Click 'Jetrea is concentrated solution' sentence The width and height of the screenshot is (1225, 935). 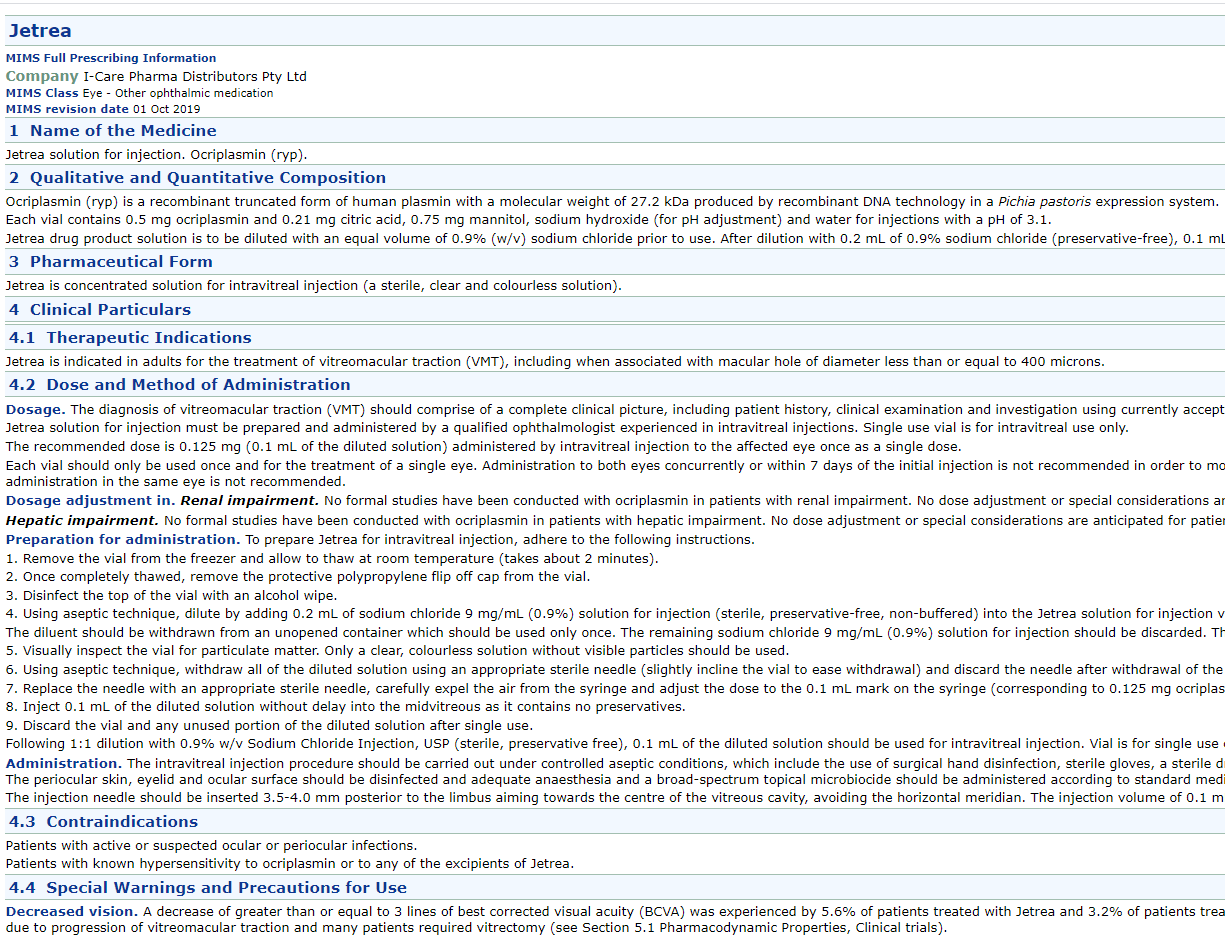(313, 286)
